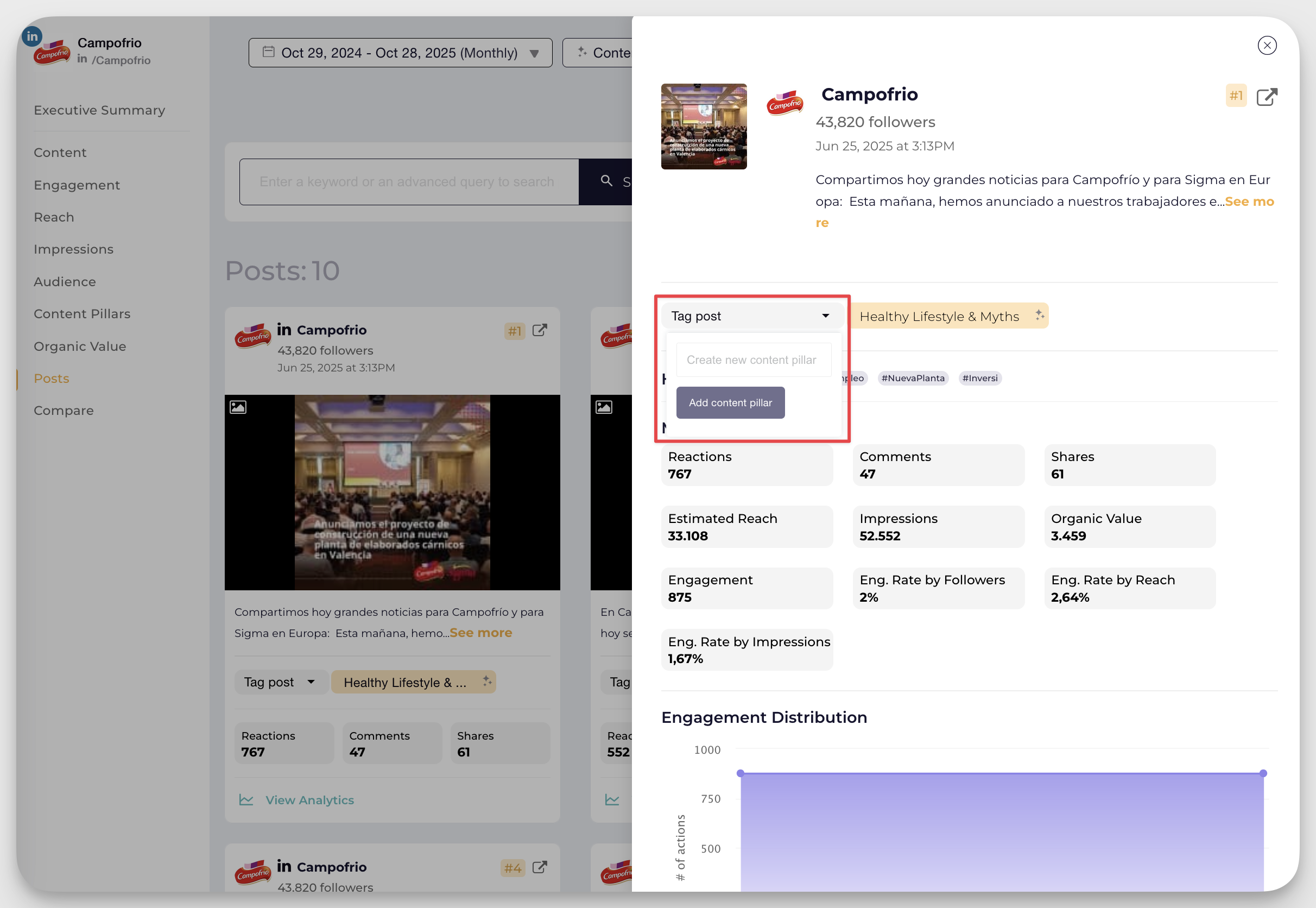Viewport: 1316px width, 908px height.
Task: Click the search magnifier icon
Action: pos(606,181)
